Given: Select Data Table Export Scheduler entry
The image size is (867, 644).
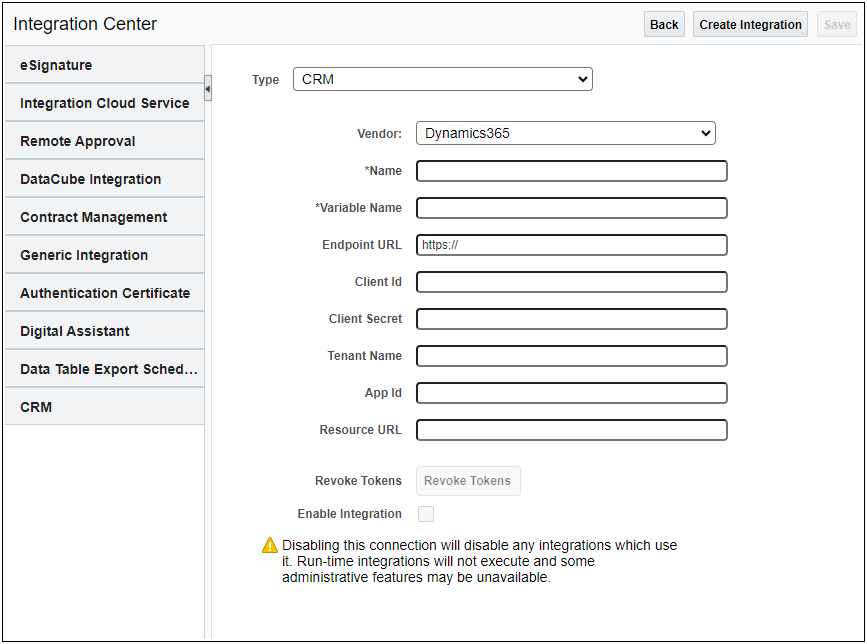Looking at the screenshot, I should click(x=104, y=368).
